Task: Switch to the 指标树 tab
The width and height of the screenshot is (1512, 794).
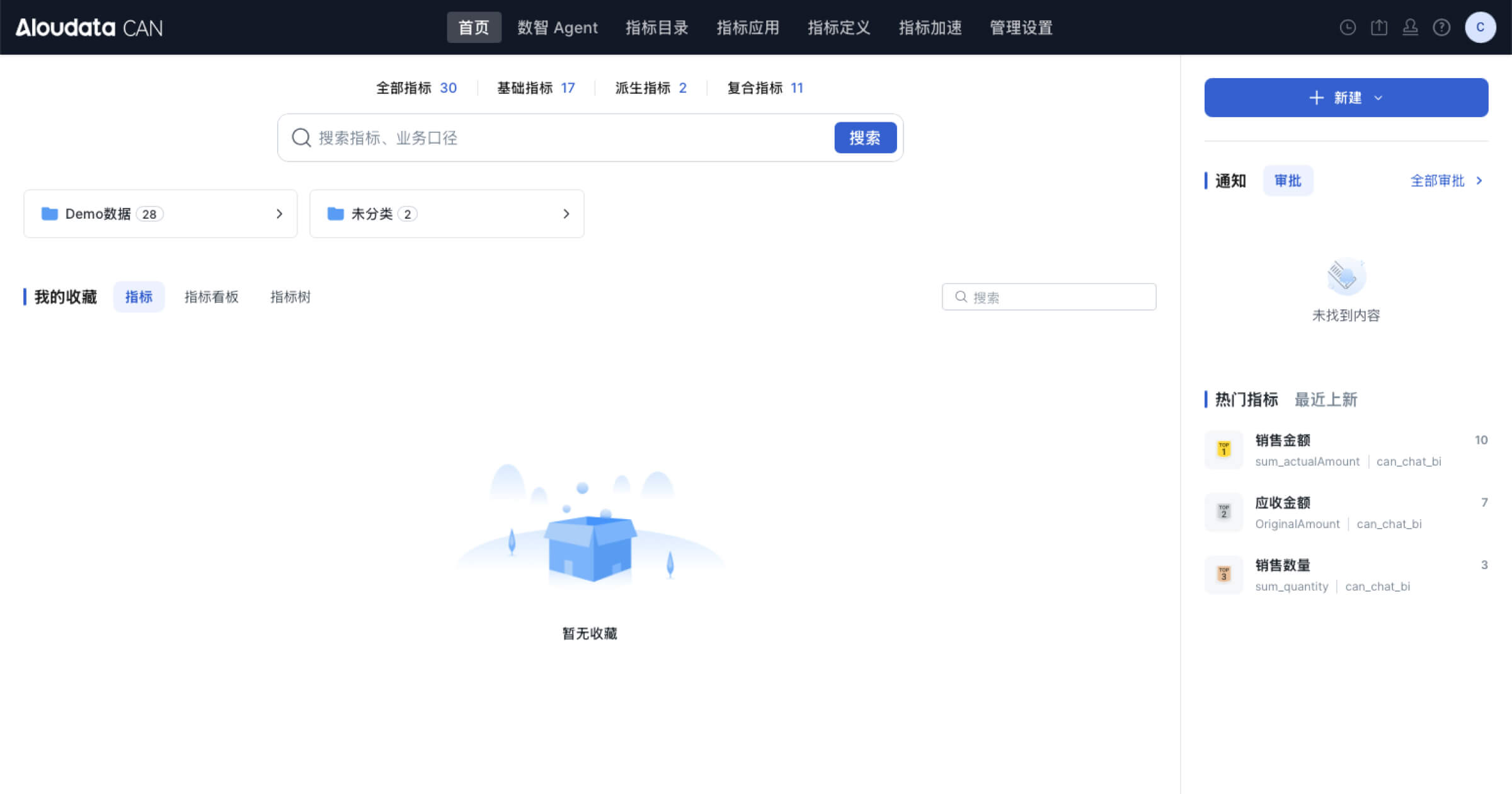Action: point(290,297)
